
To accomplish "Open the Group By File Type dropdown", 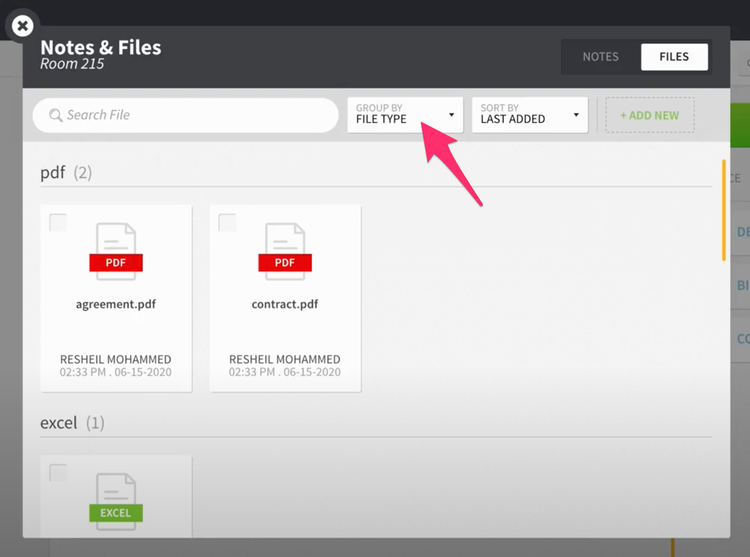I will point(405,115).
